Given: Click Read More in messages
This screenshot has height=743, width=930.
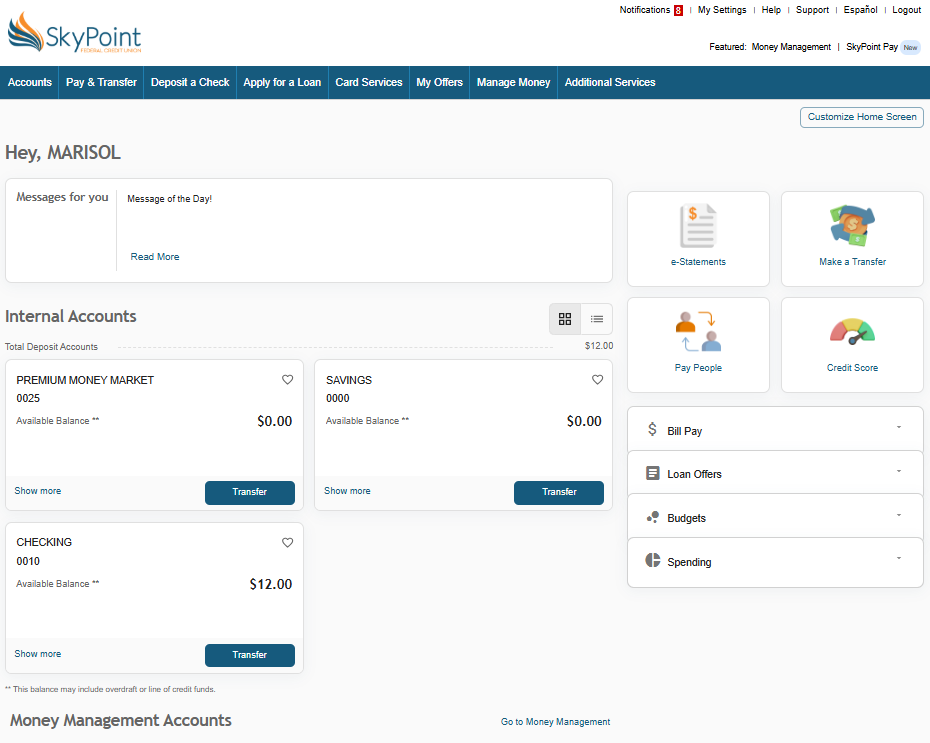Looking at the screenshot, I should [x=155, y=257].
